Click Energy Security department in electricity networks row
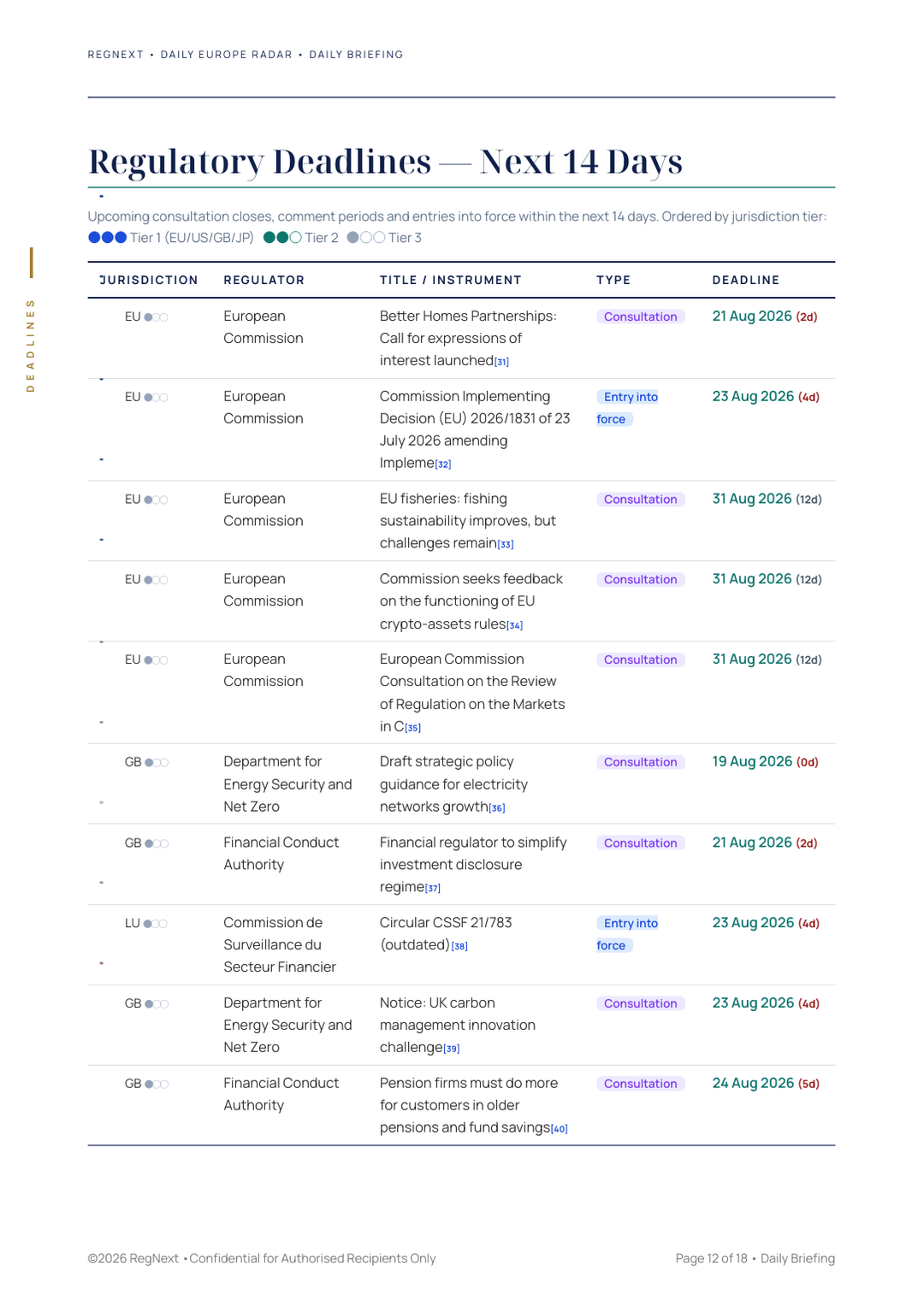 click(287, 784)
